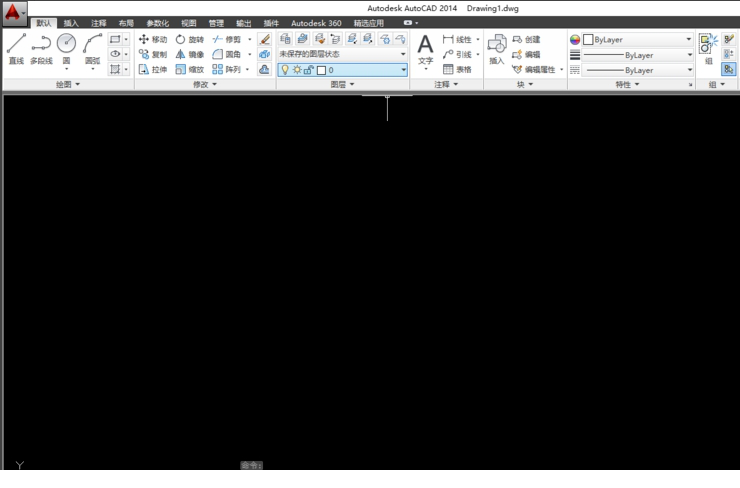Click the explode icon in the modify panel
This screenshot has height=488, width=740.
[264, 54]
